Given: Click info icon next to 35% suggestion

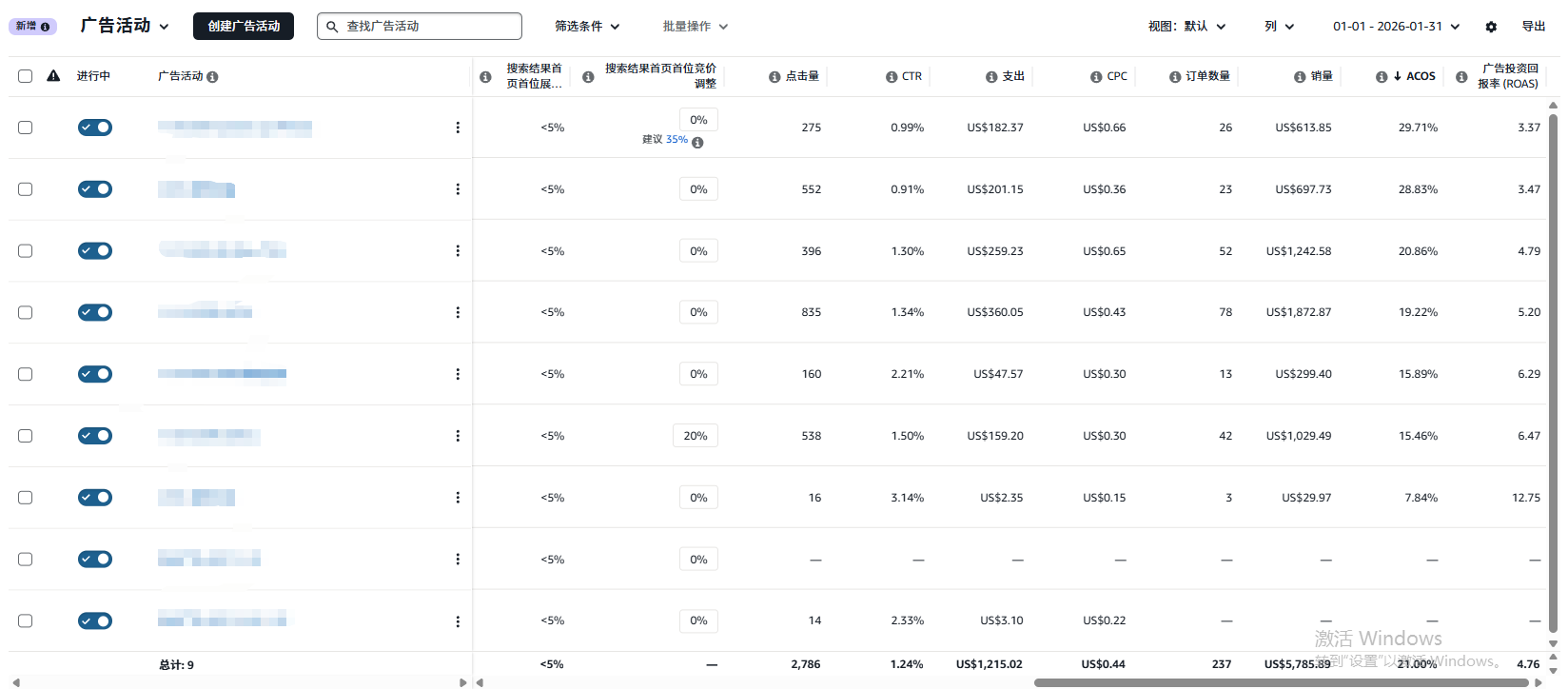Looking at the screenshot, I should click(697, 143).
